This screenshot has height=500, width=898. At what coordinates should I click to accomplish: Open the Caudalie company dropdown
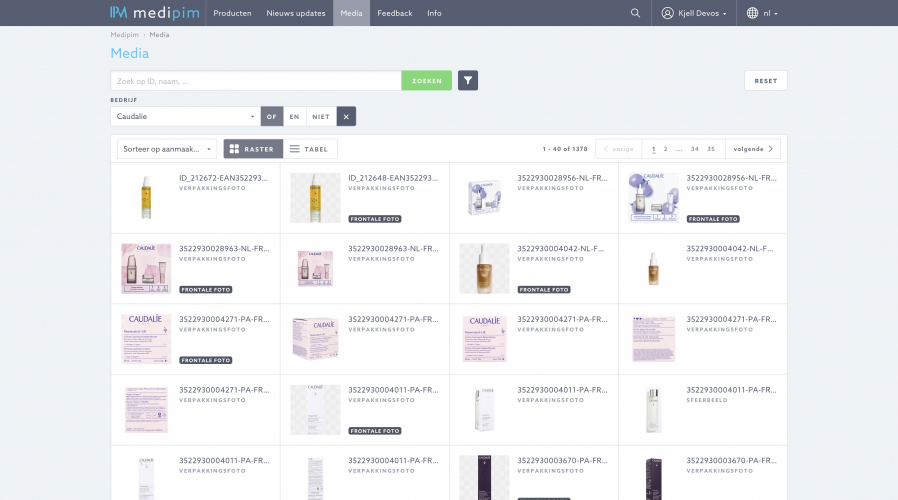pyautogui.click(x=185, y=116)
